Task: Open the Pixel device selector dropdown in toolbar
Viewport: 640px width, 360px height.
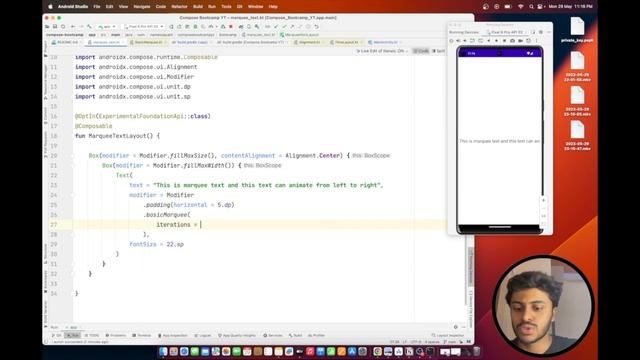Action: tap(144, 27)
